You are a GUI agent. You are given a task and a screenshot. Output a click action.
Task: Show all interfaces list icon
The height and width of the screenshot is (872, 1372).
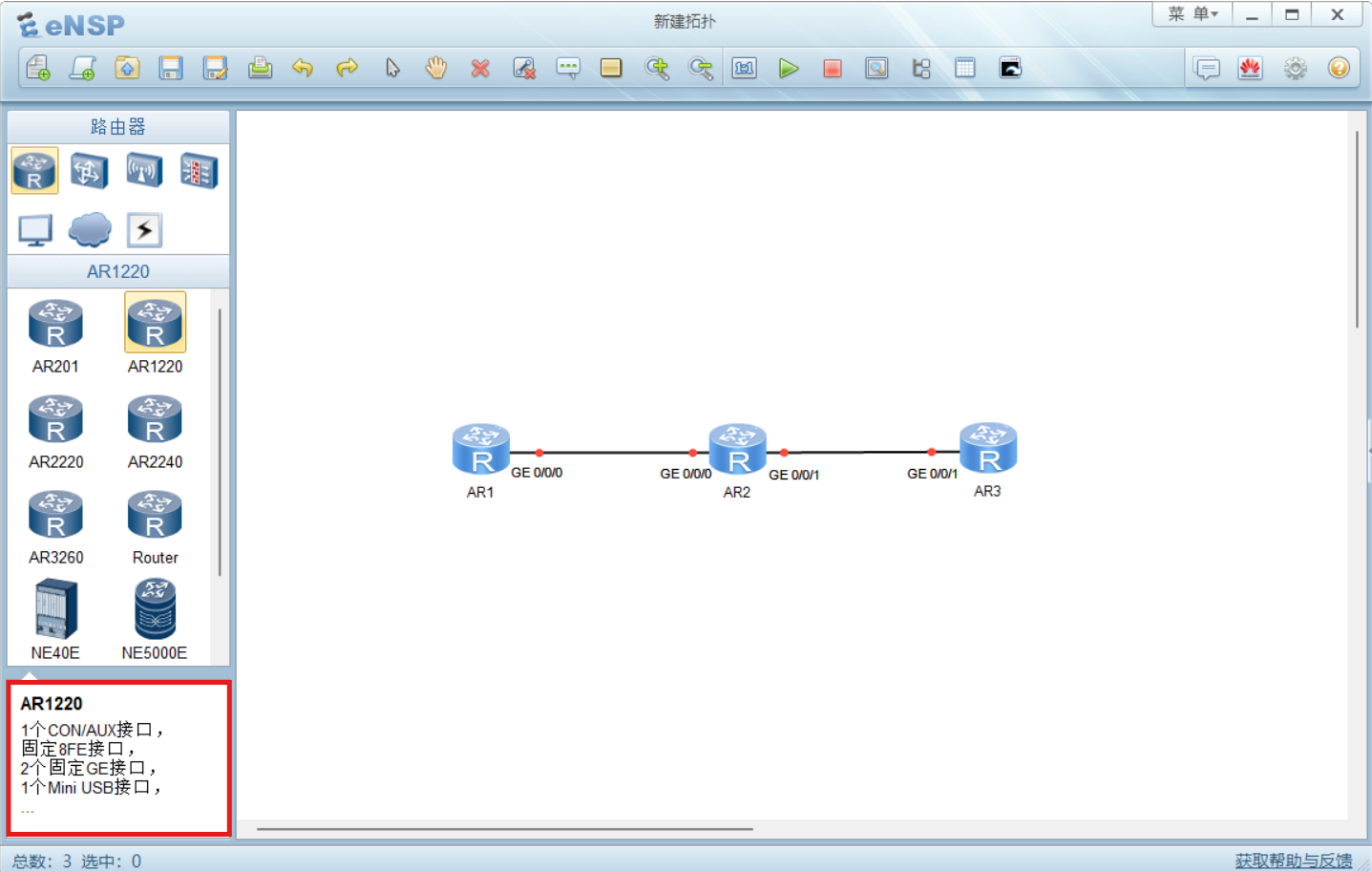(921, 68)
